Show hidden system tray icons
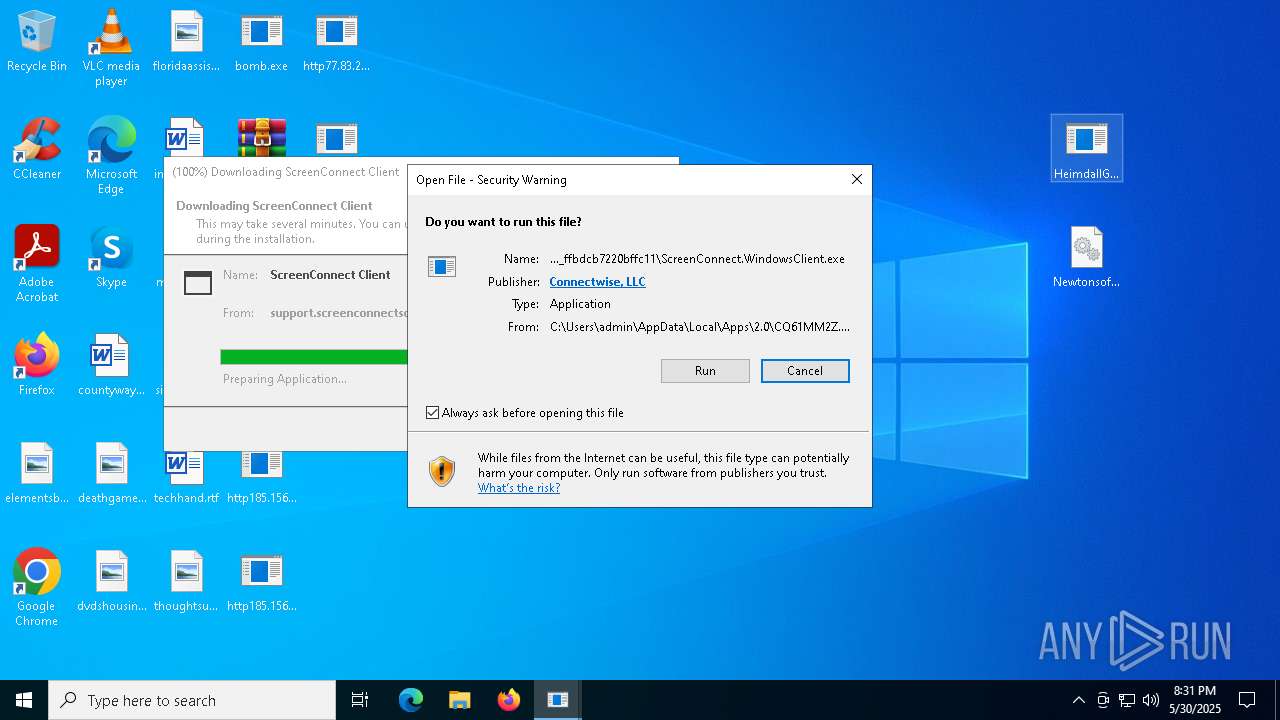Image resolution: width=1280 pixels, height=720 pixels. [x=1078, y=700]
